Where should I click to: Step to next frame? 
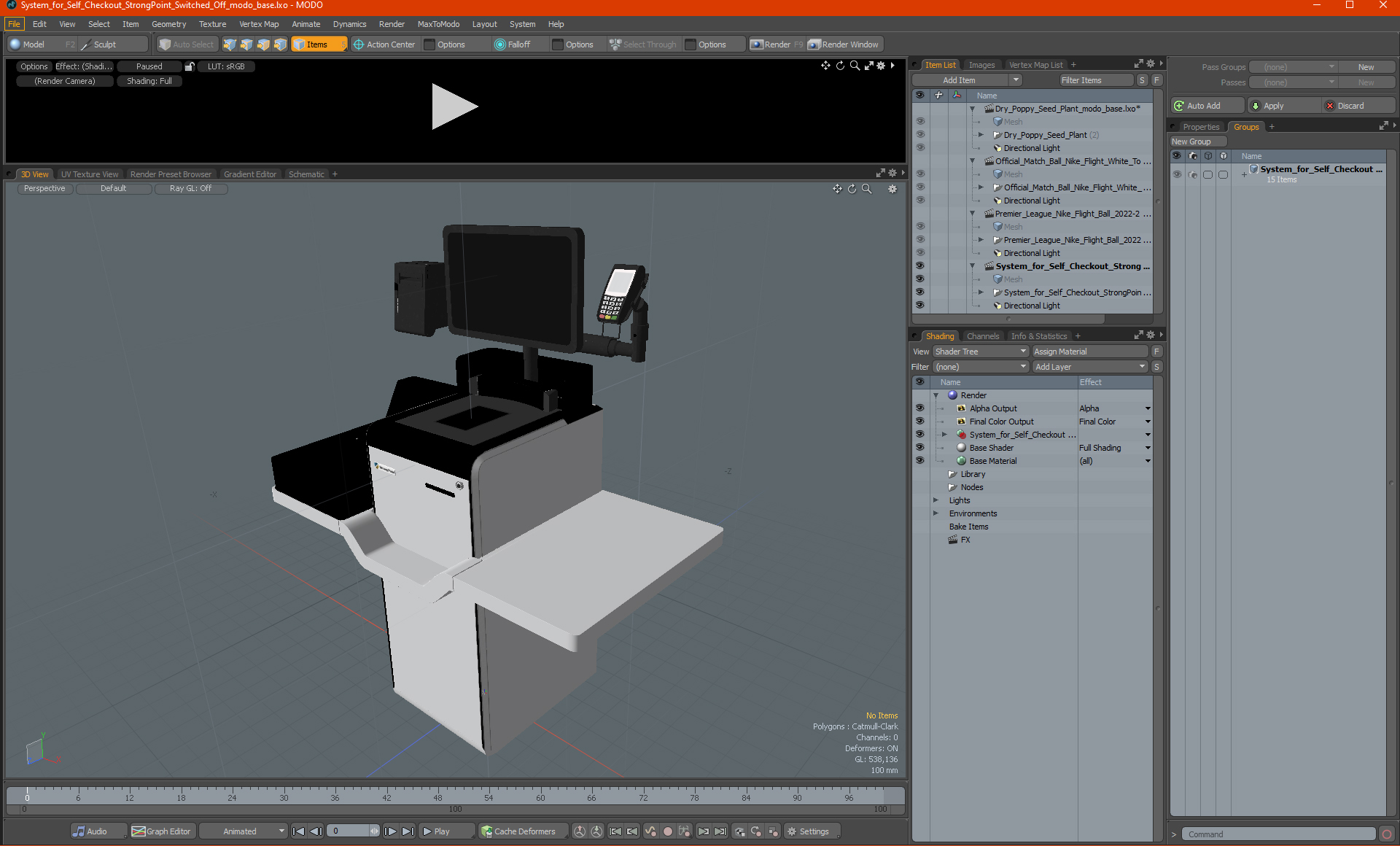click(391, 831)
